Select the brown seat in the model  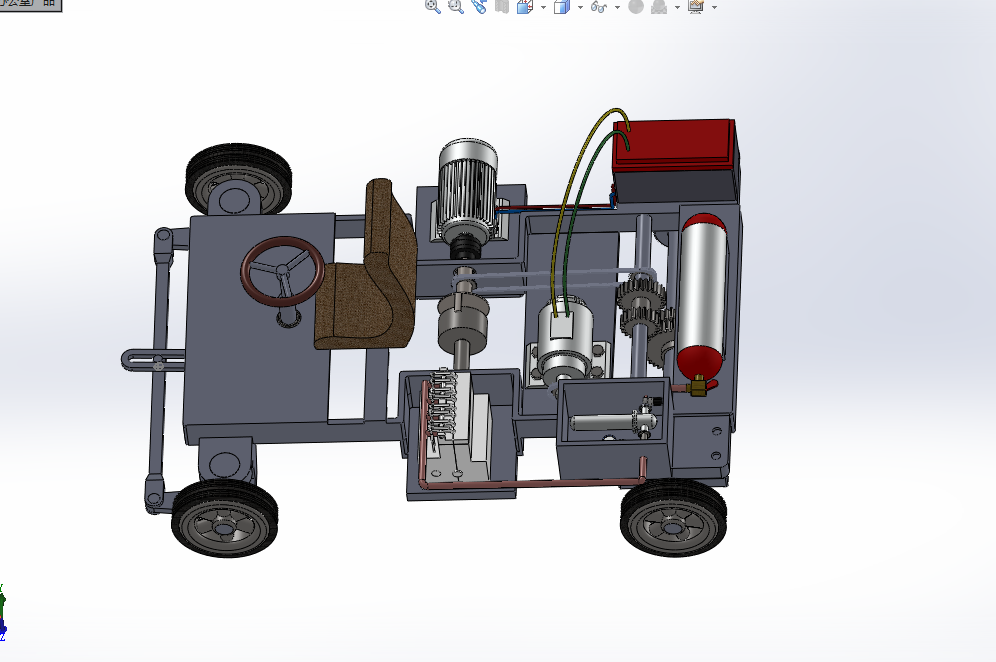click(x=367, y=264)
